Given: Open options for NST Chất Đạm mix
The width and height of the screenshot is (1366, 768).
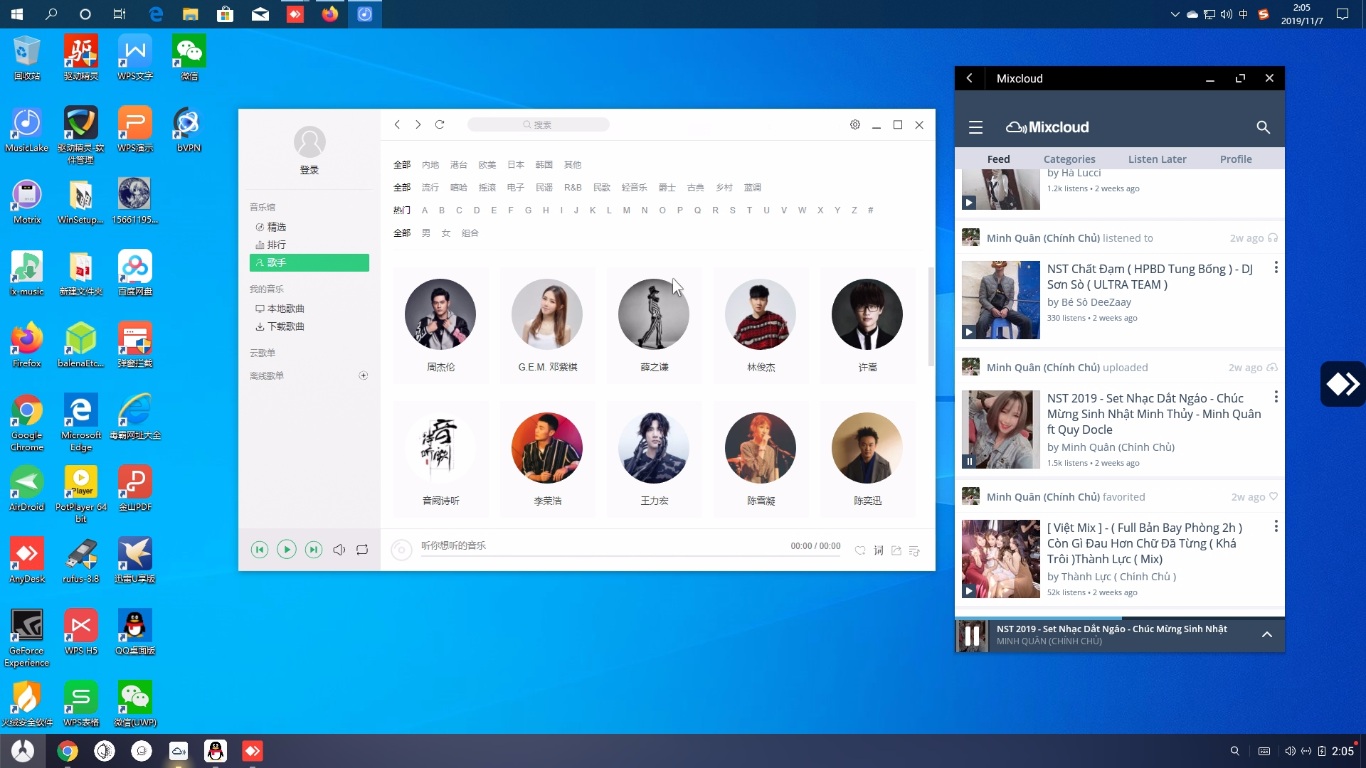Looking at the screenshot, I should pos(1276,268).
